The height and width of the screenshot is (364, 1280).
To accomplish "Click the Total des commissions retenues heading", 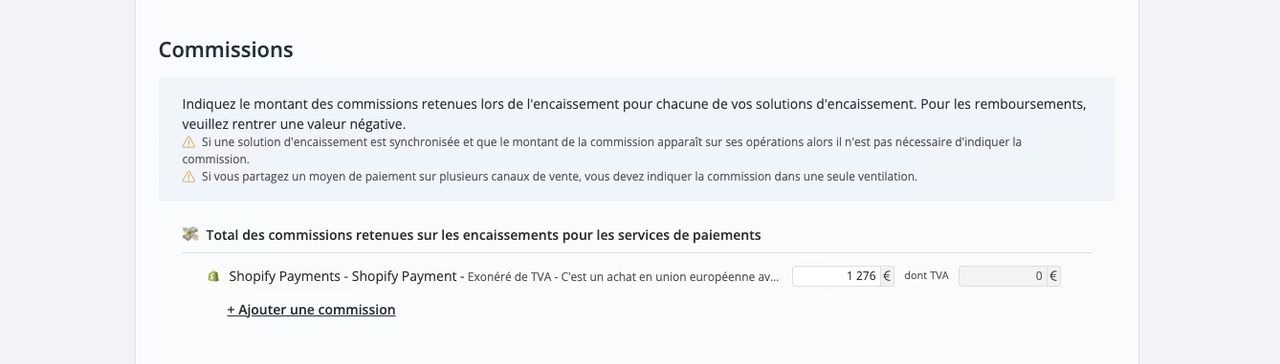I will point(483,235).
